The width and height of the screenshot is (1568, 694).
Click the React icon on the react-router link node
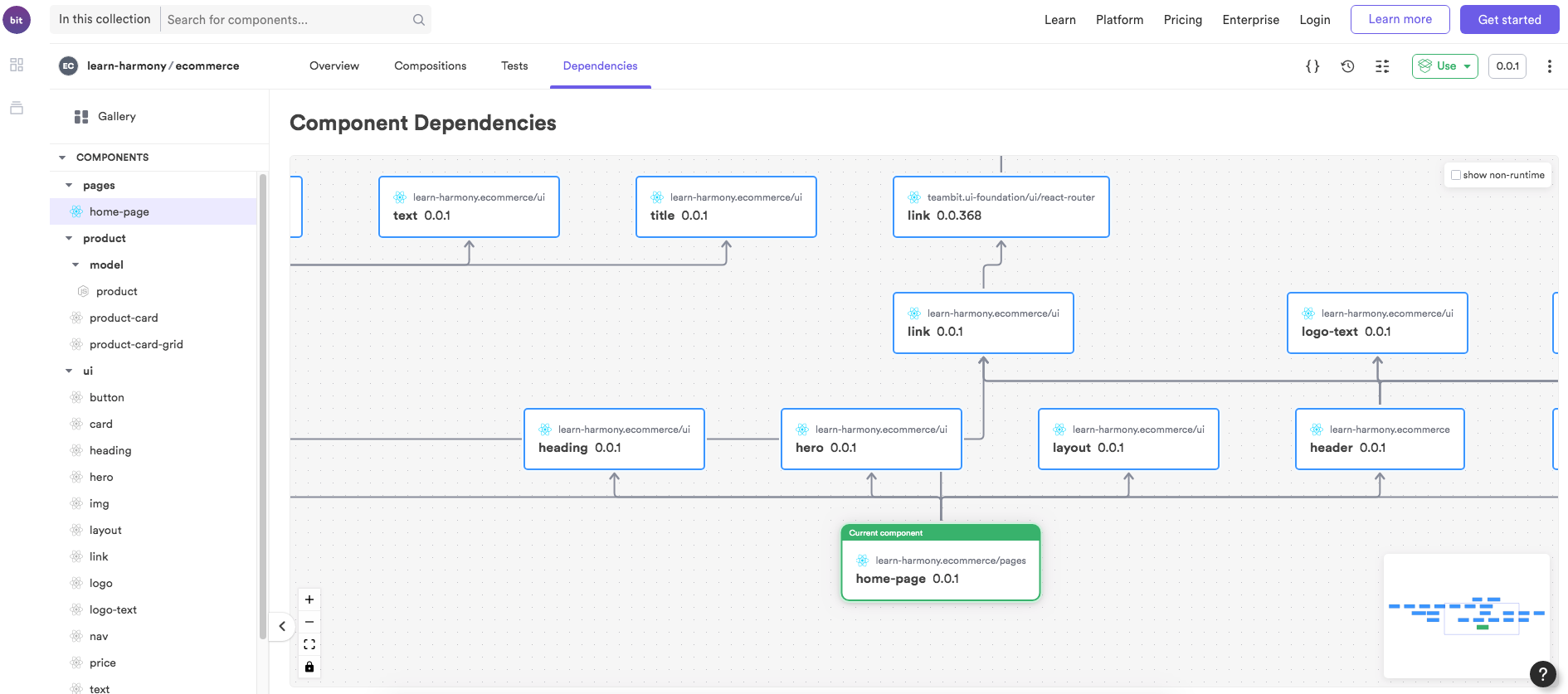[x=914, y=197]
